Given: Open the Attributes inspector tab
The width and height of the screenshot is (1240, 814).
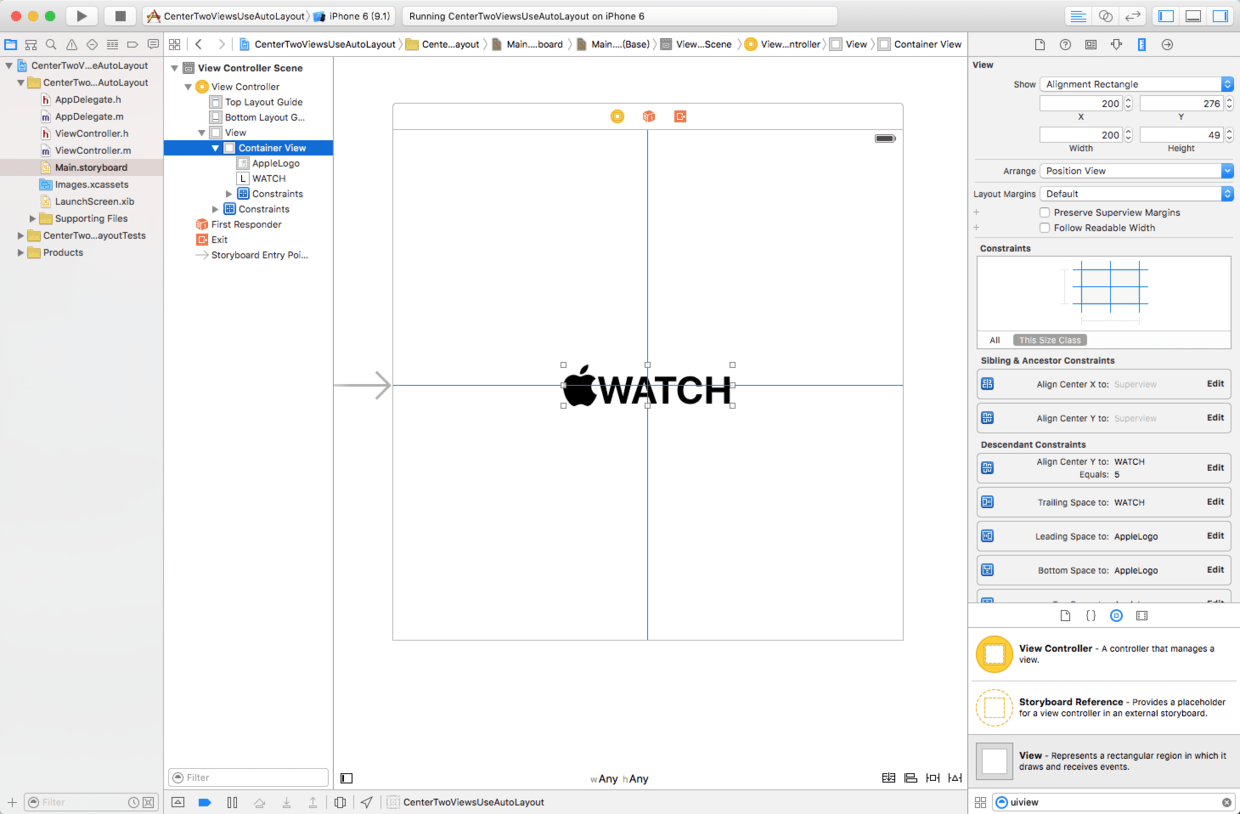Looking at the screenshot, I should [1116, 45].
